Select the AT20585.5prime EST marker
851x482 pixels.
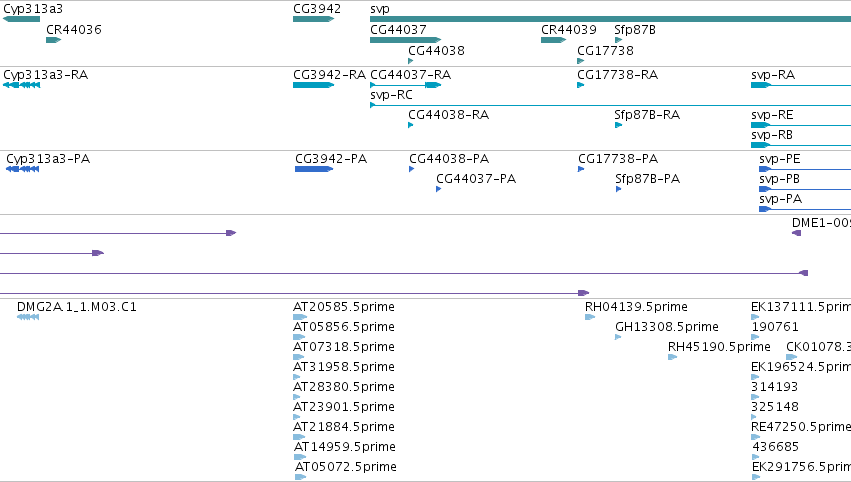300,317
